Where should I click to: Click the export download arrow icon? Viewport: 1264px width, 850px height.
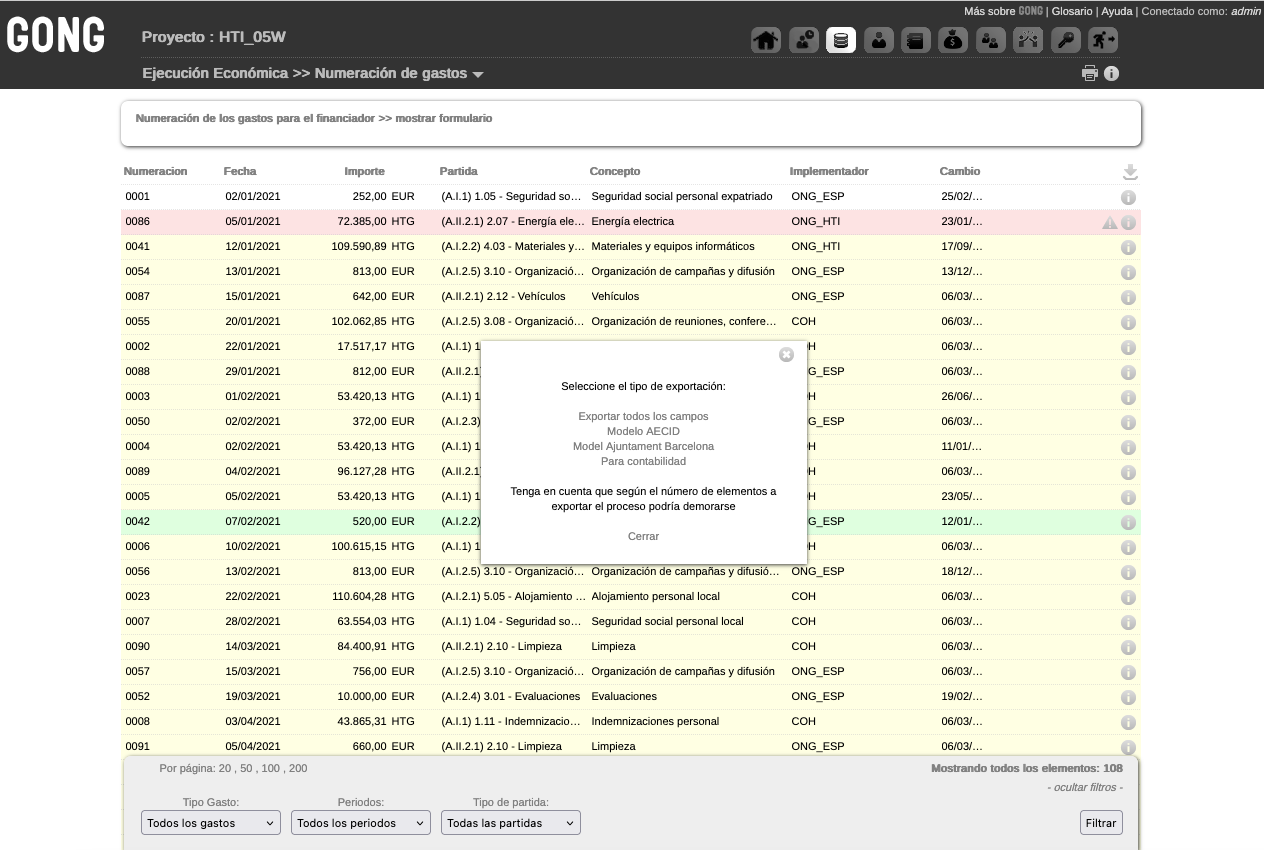(x=1130, y=172)
